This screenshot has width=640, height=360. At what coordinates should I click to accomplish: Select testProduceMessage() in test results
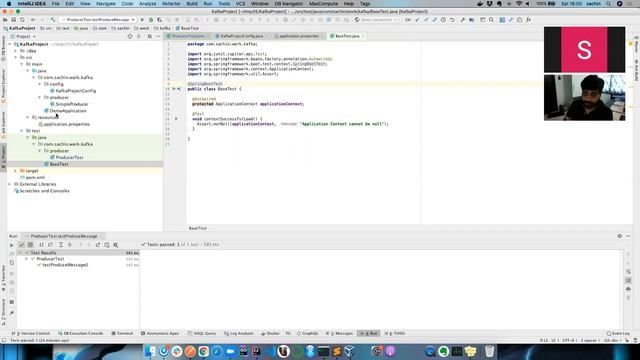65,265
